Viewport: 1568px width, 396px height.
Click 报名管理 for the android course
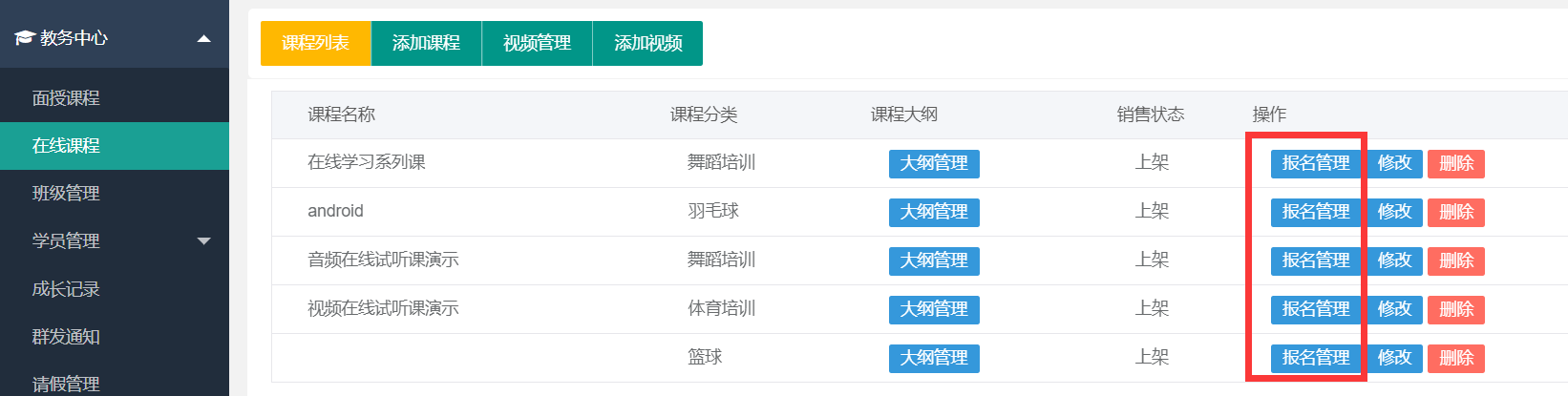1316,212
